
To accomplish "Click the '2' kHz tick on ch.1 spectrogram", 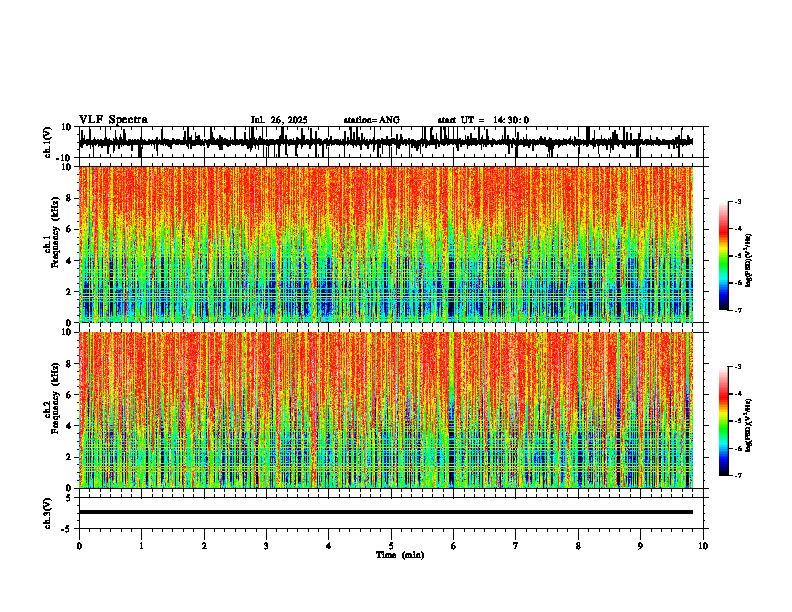I will coord(69,291).
